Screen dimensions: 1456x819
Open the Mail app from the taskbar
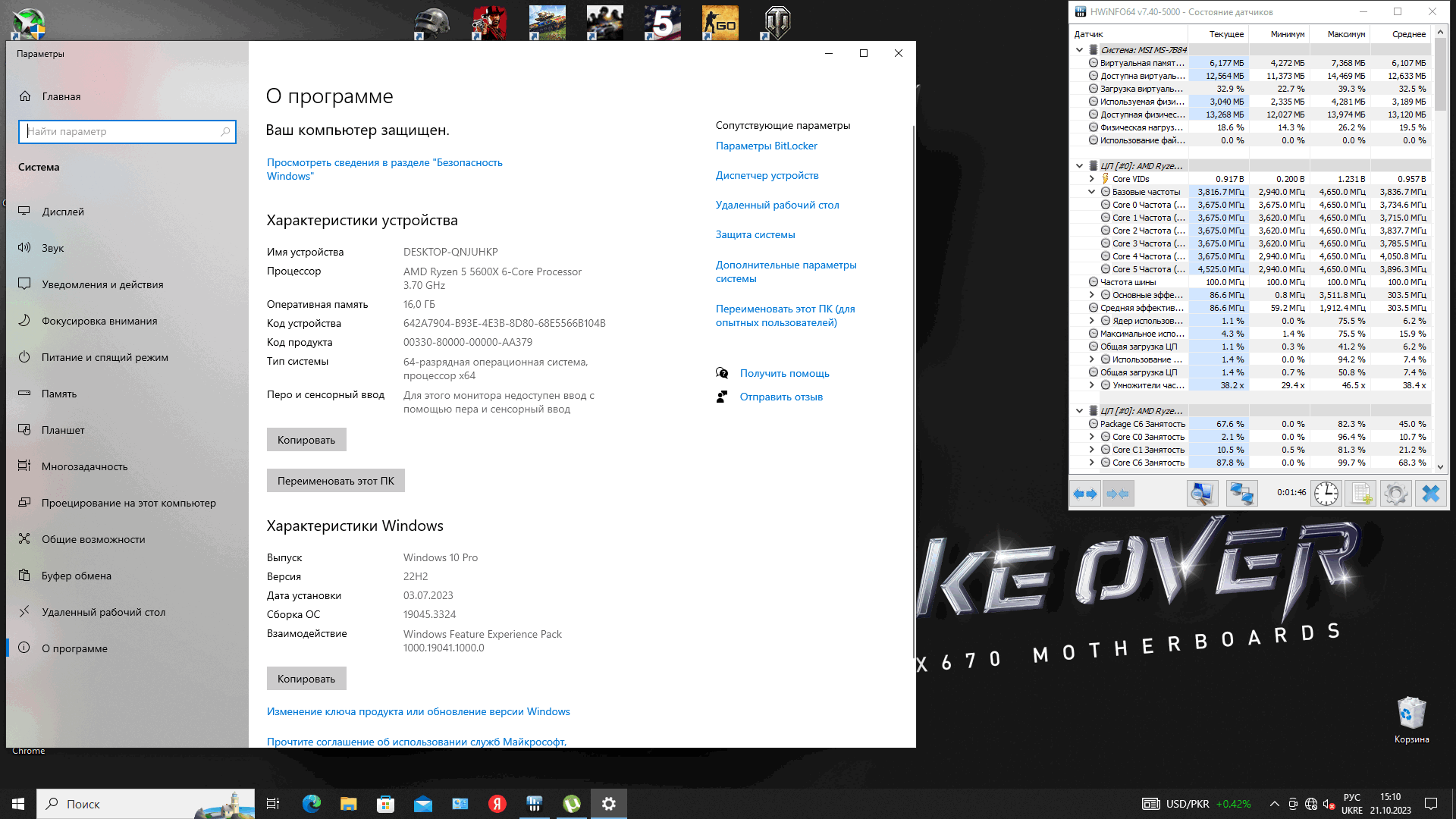click(x=423, y=804)
